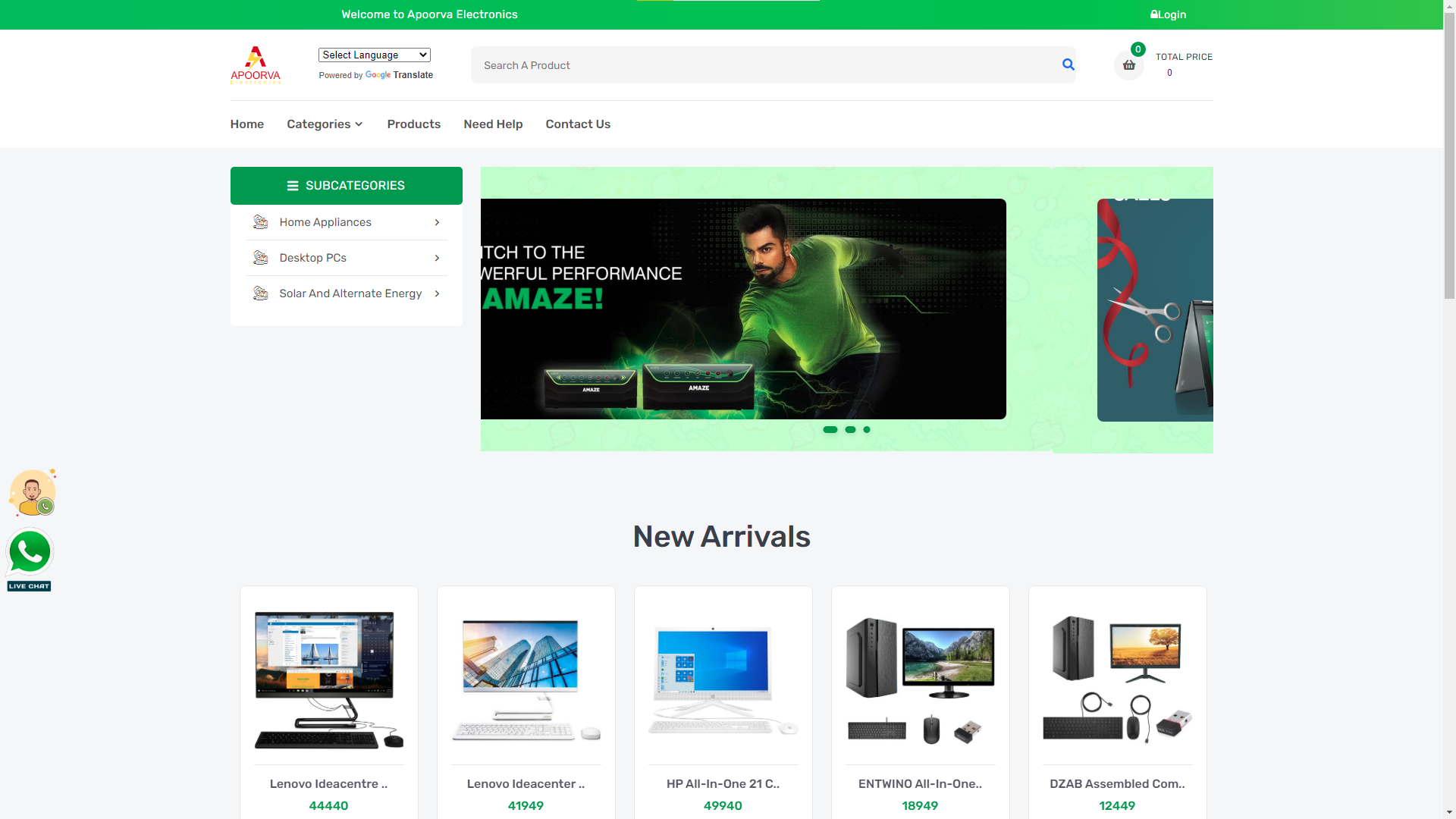This screenshot has width=1456, height=819.
Task: Click the TOTAL PRICE label
Action: (1184, 57)
